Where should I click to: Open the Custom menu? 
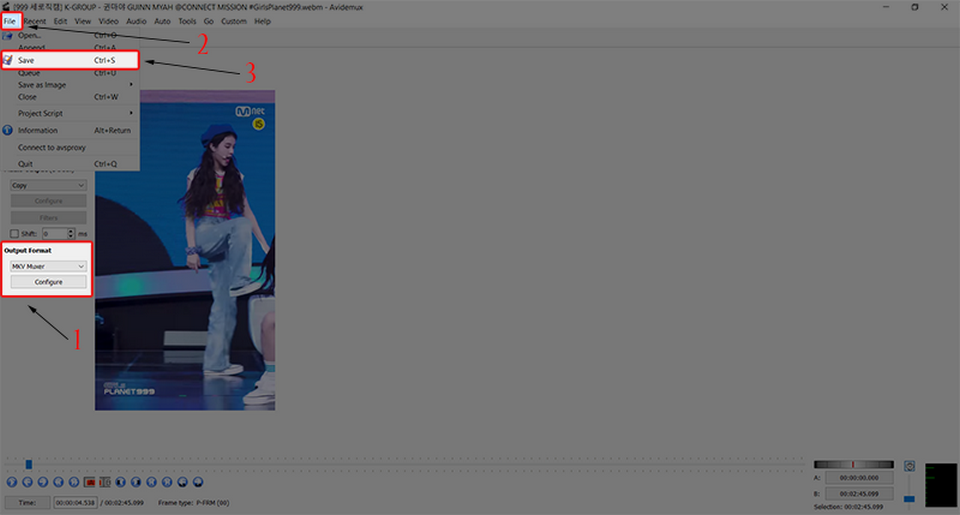coord(234,21)
